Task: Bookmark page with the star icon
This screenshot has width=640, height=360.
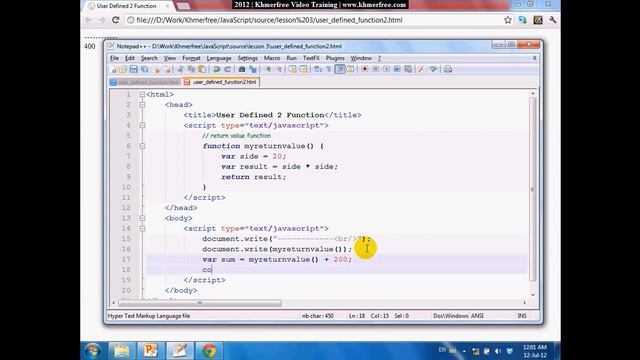Action: click(x=507, y=20)
